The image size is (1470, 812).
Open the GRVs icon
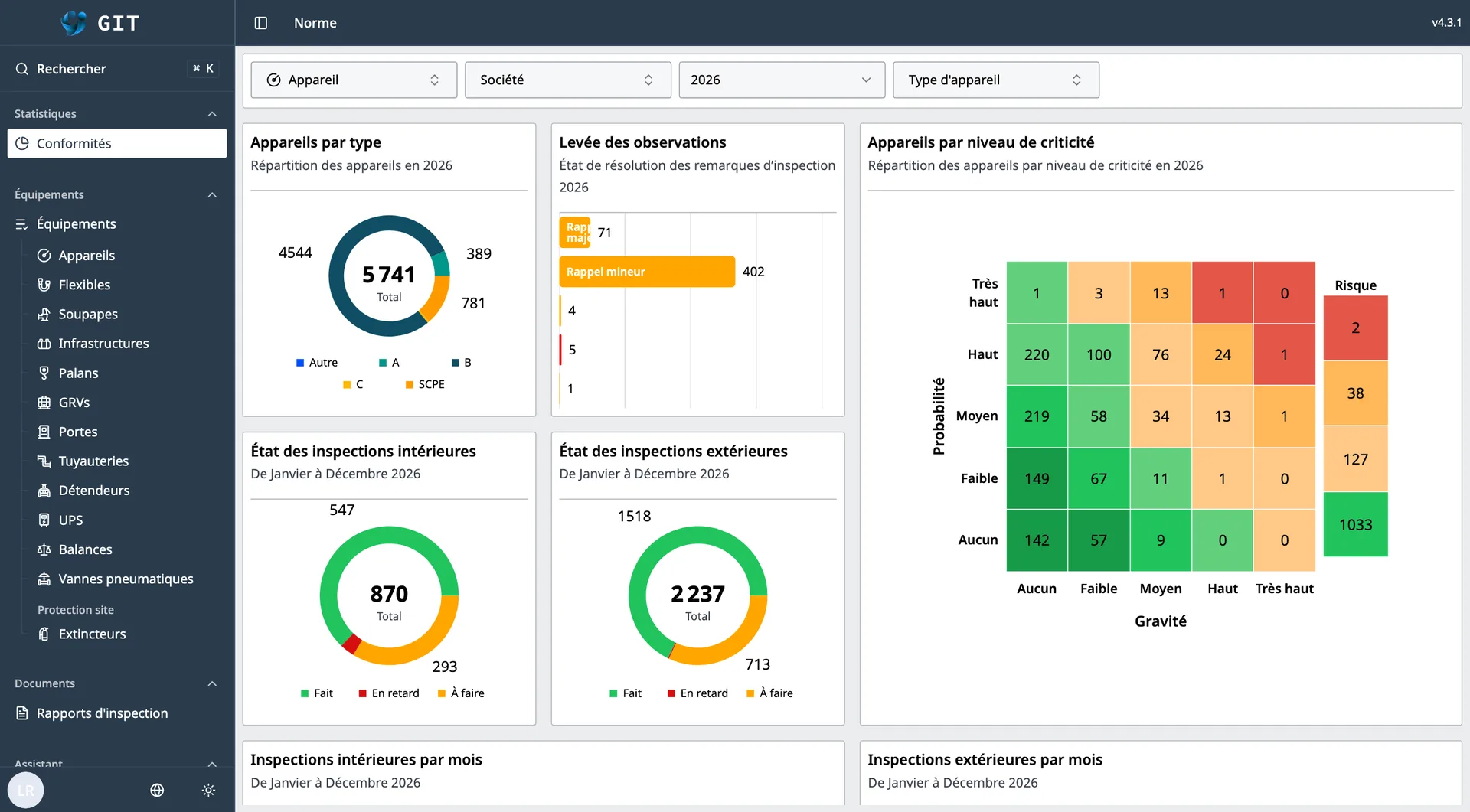pos(44,403)
